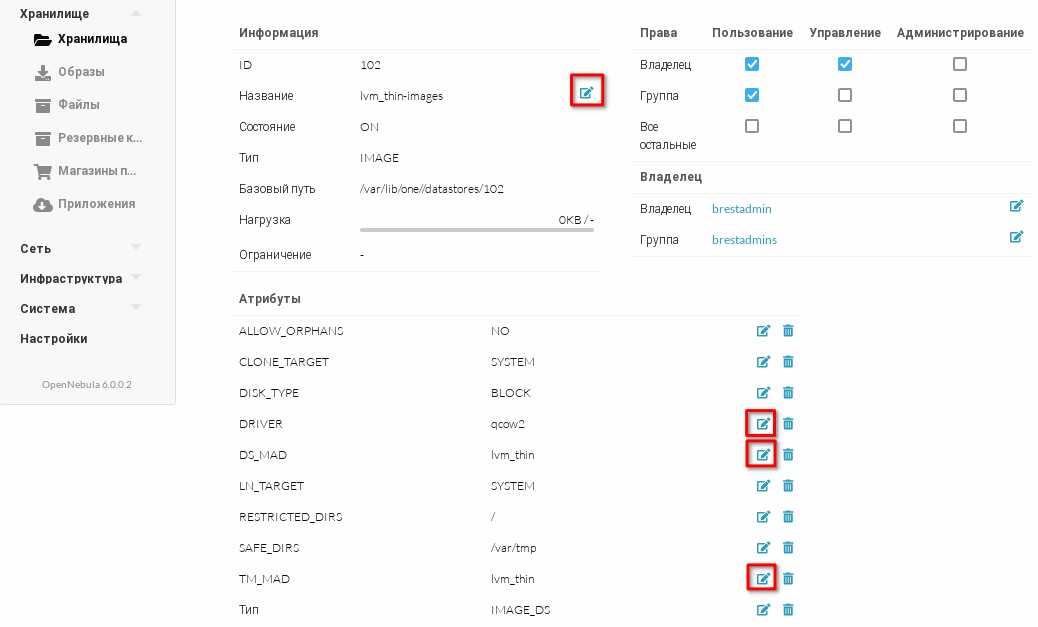Collapse the Хранилище sidebar section

(136, 14)
